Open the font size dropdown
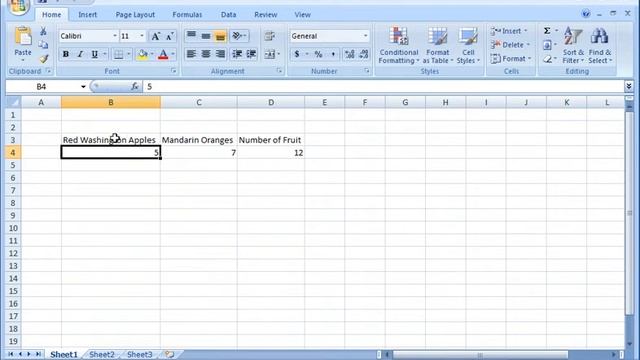 click(142, 36)
